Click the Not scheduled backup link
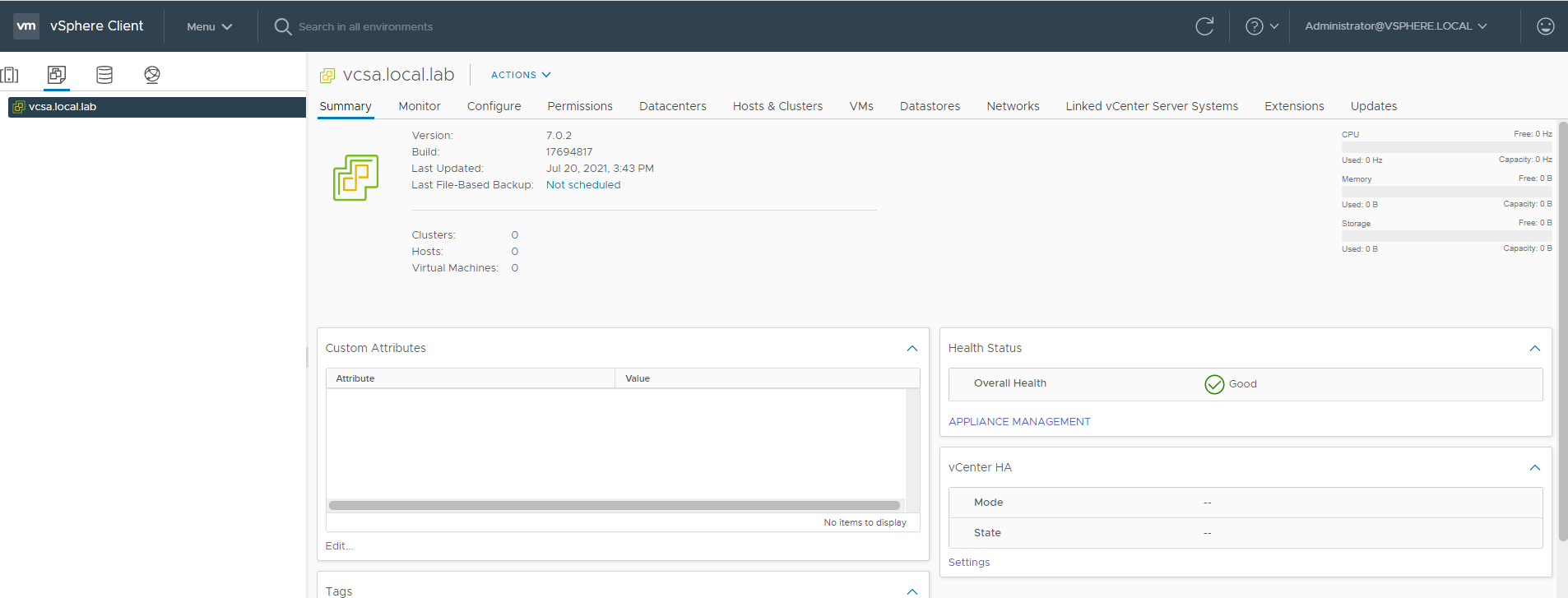This screenshot has height=598, width=1568. pos(583,185)
